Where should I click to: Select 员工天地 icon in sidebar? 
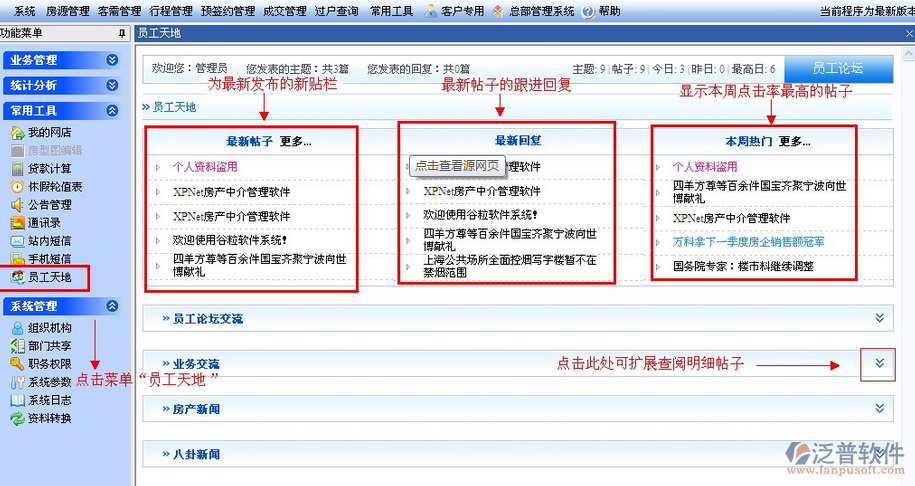tap(18, 277)
